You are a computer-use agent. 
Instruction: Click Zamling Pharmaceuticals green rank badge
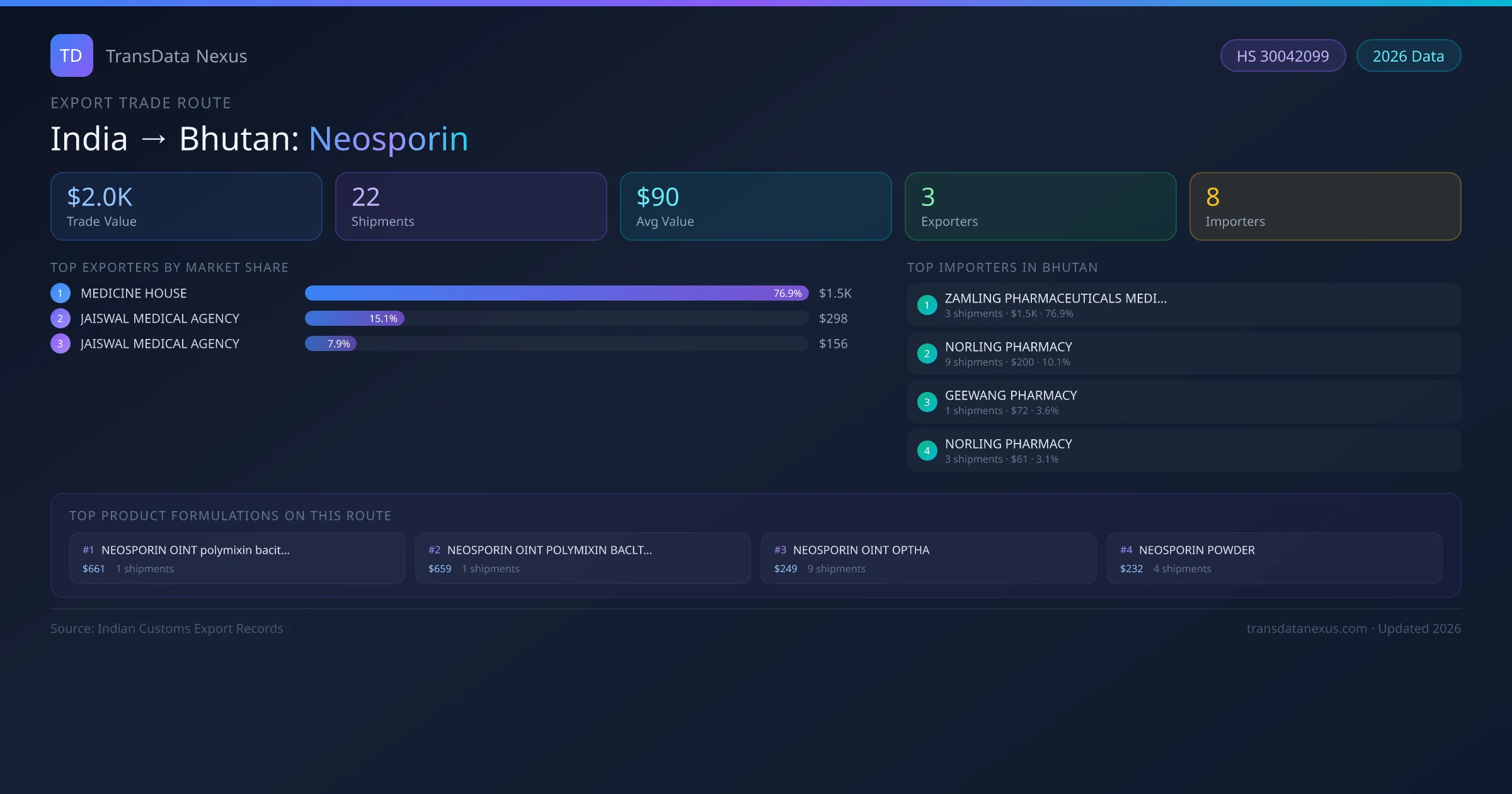[927, 305]
